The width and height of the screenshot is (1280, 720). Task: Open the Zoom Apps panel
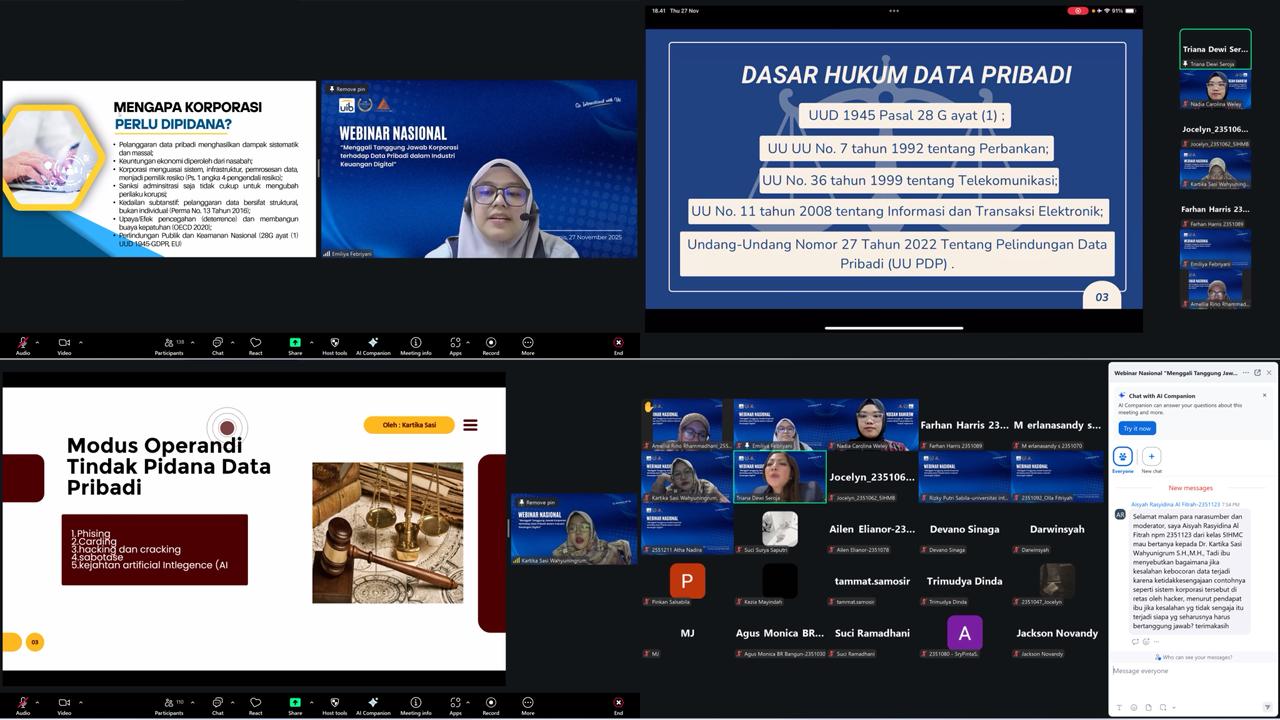(x=455, y=703)
